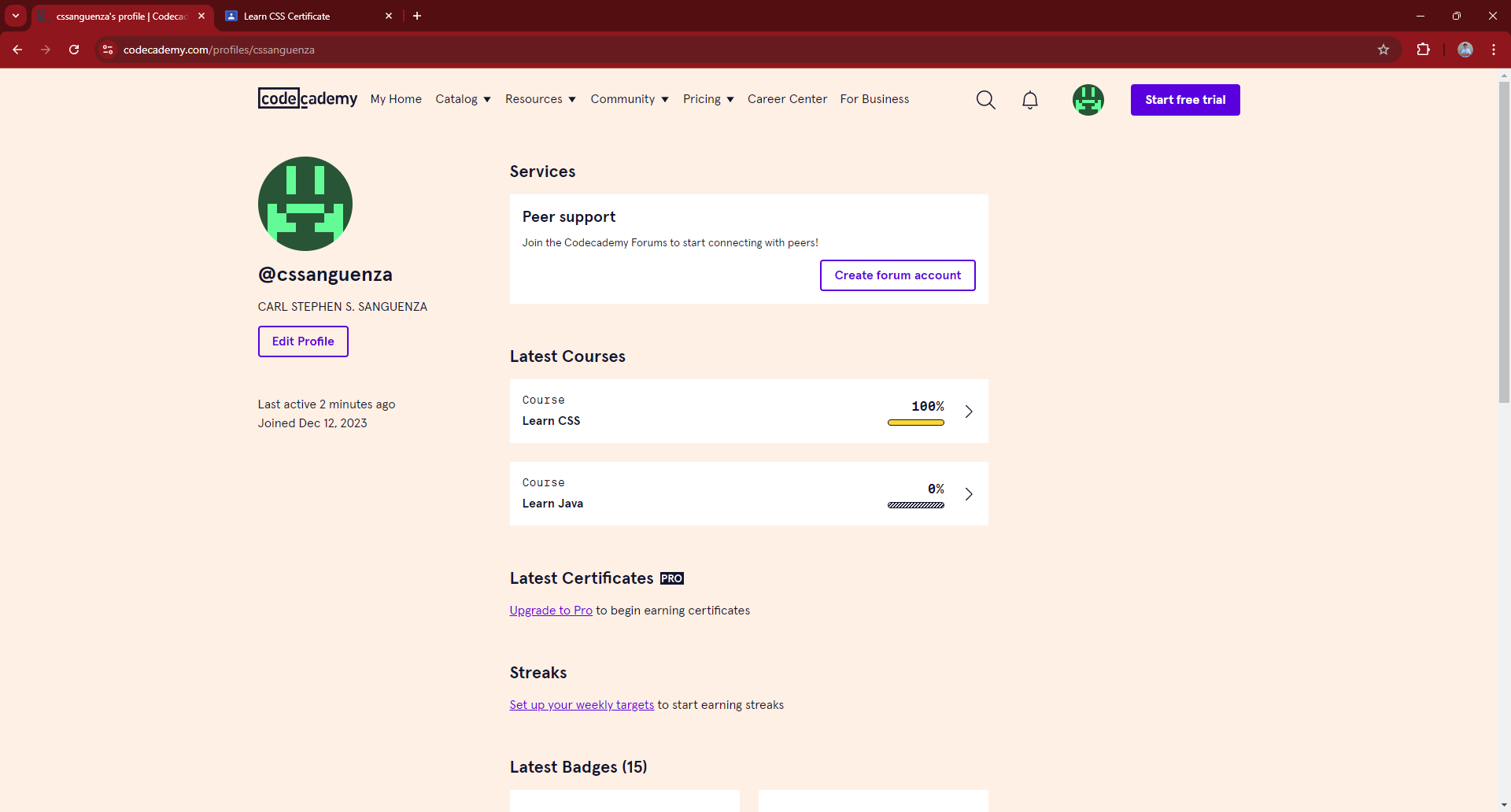Open the notifications bell
The width and height of the screenshot is (1511, 812).
click(x=1030, y=100)
